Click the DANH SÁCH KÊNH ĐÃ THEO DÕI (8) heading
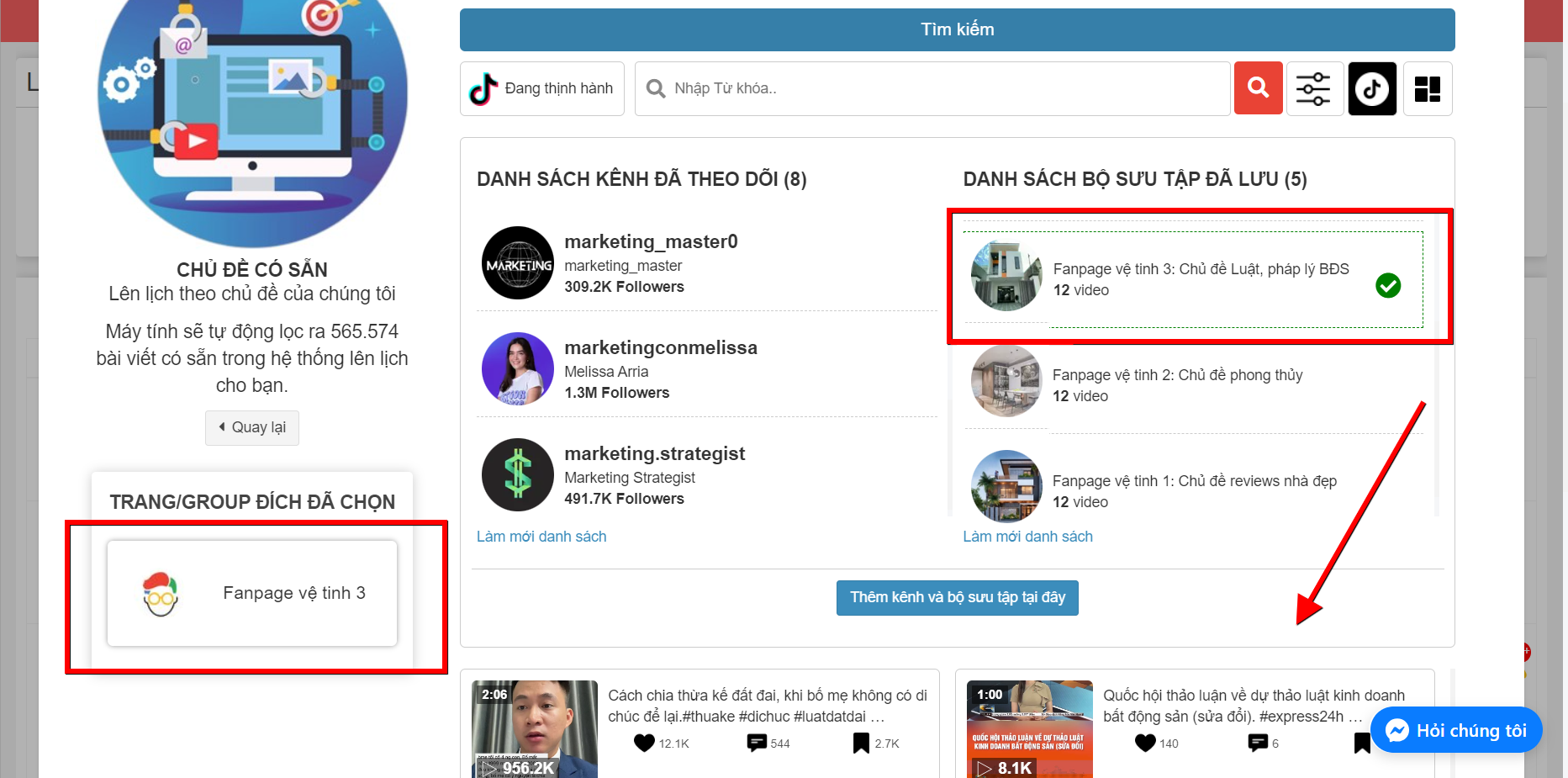1568x778 pixels. [x=641, y=179]
